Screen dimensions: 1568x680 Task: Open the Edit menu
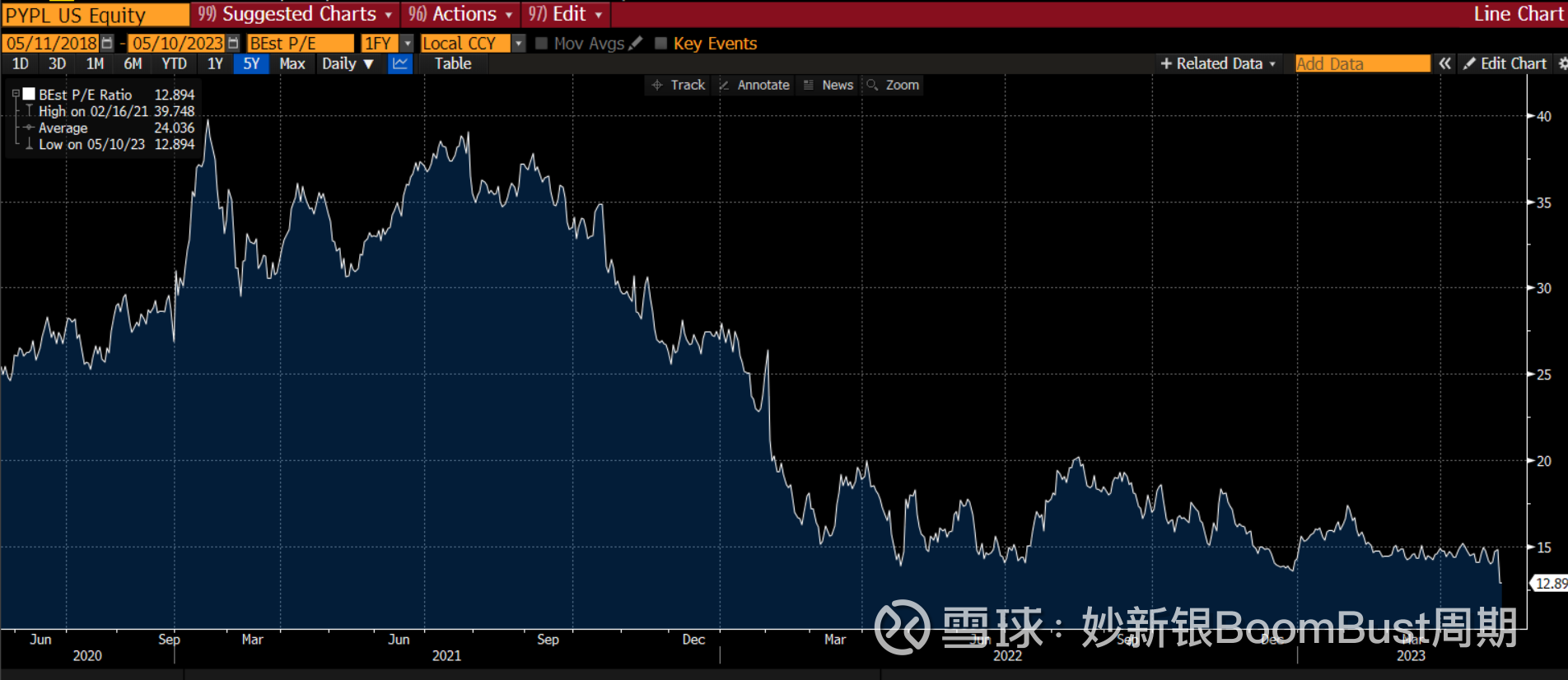click(x=566, y=14)
